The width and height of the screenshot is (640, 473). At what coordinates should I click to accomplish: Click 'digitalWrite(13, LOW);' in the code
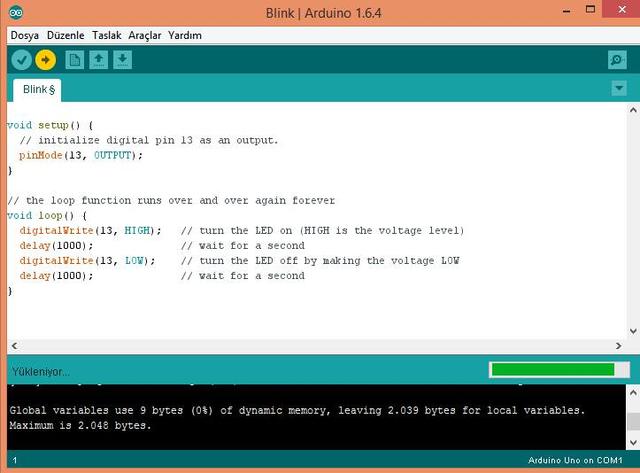pyautogui.click(x=87, y=261)
